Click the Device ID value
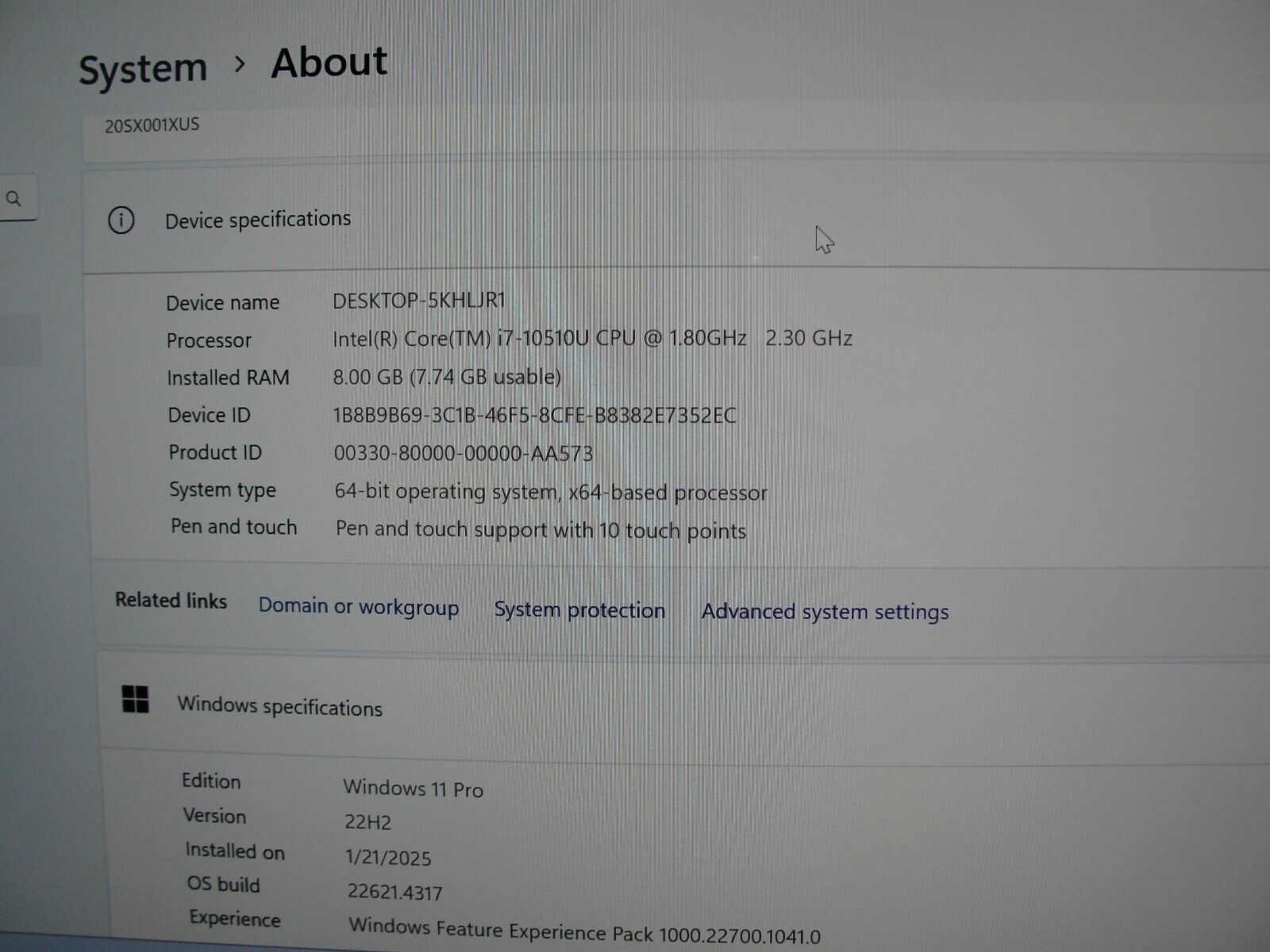The height and width of the screenshot is (952, 1270). click(x=533, y=415)
